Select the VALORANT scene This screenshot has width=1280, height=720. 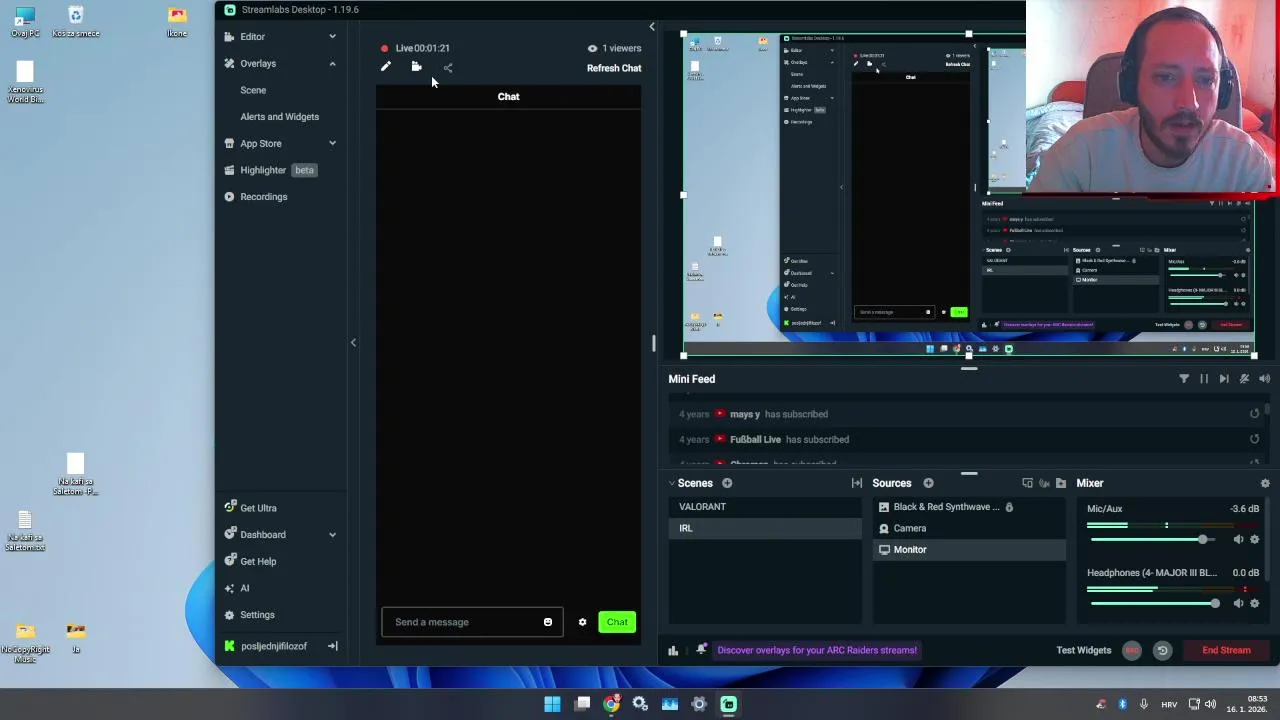click(765, 507)
